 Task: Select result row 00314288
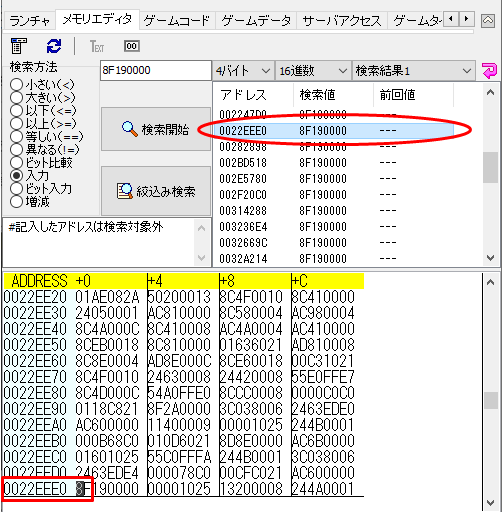[333, 211]
